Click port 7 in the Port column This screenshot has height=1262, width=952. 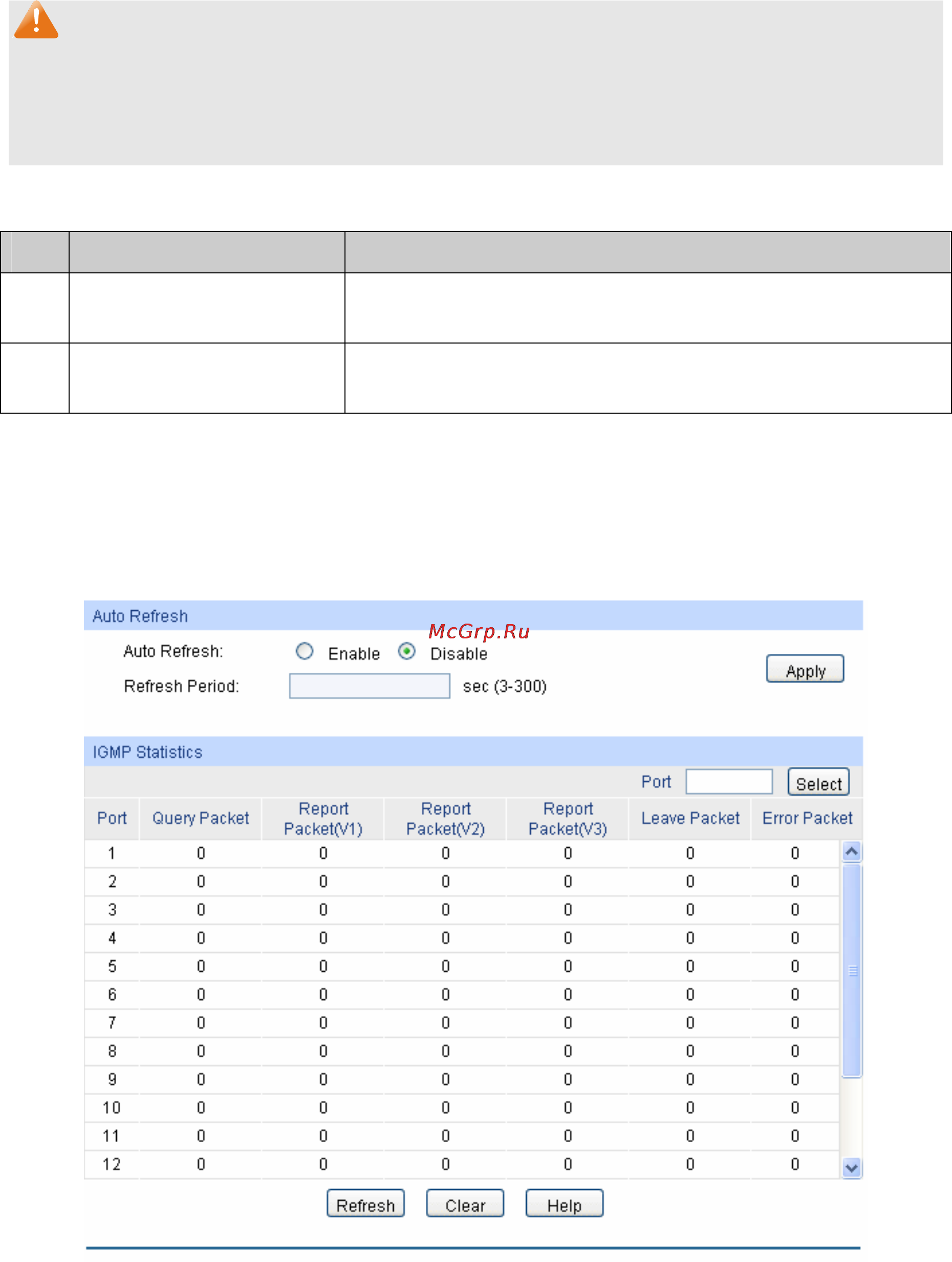pos(112,1023)
